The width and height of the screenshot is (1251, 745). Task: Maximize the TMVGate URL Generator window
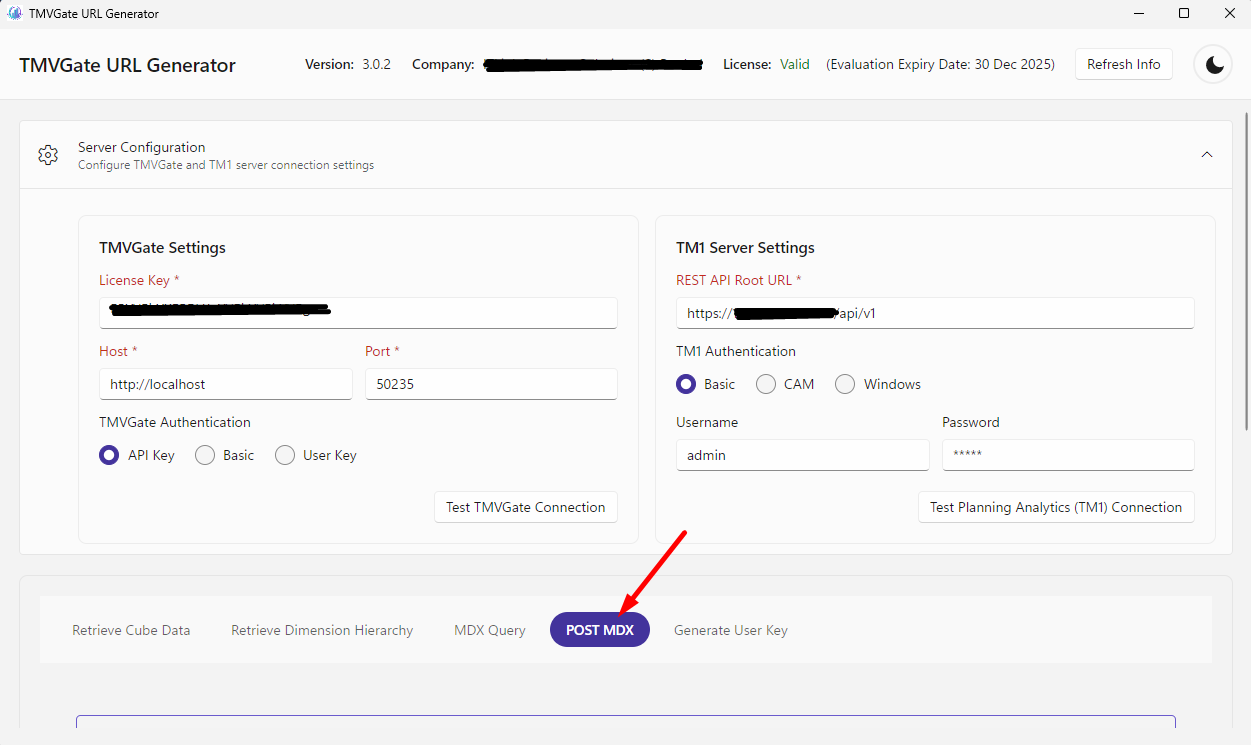(1184, 14)
